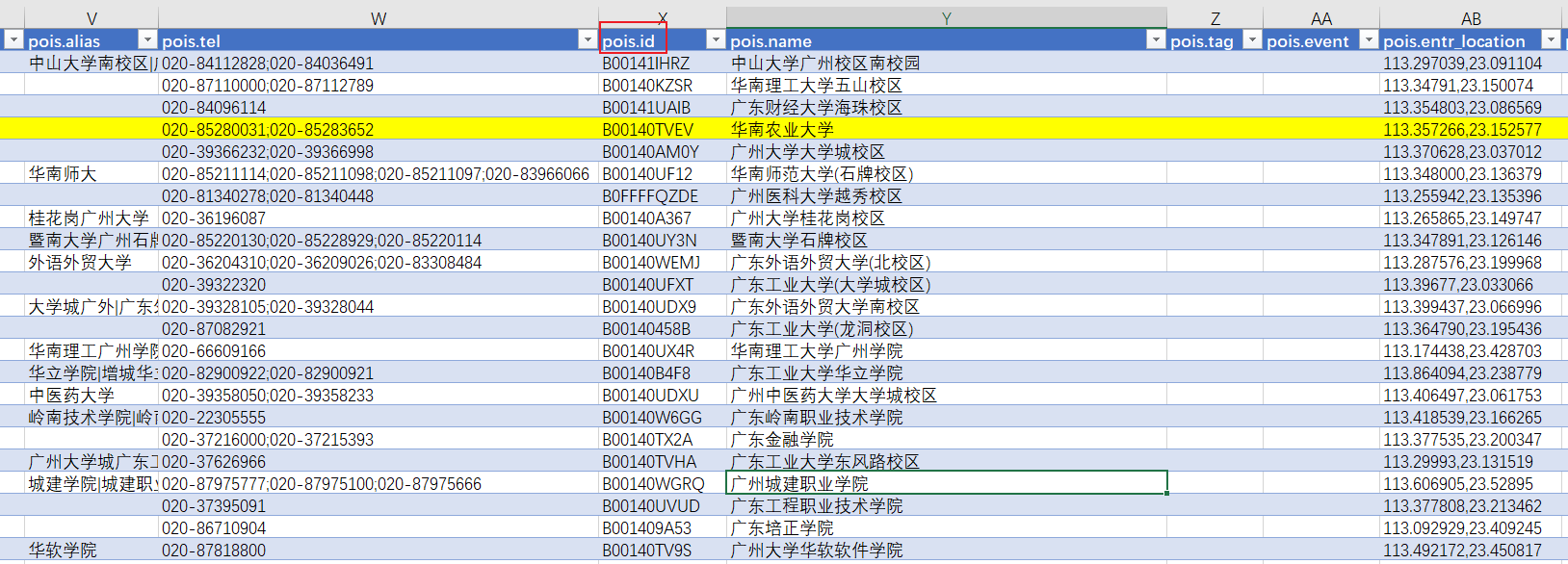Select name cell 广东培正学院
The image size is (1568, 564).
pyautogui.click(x=947, y=527)
